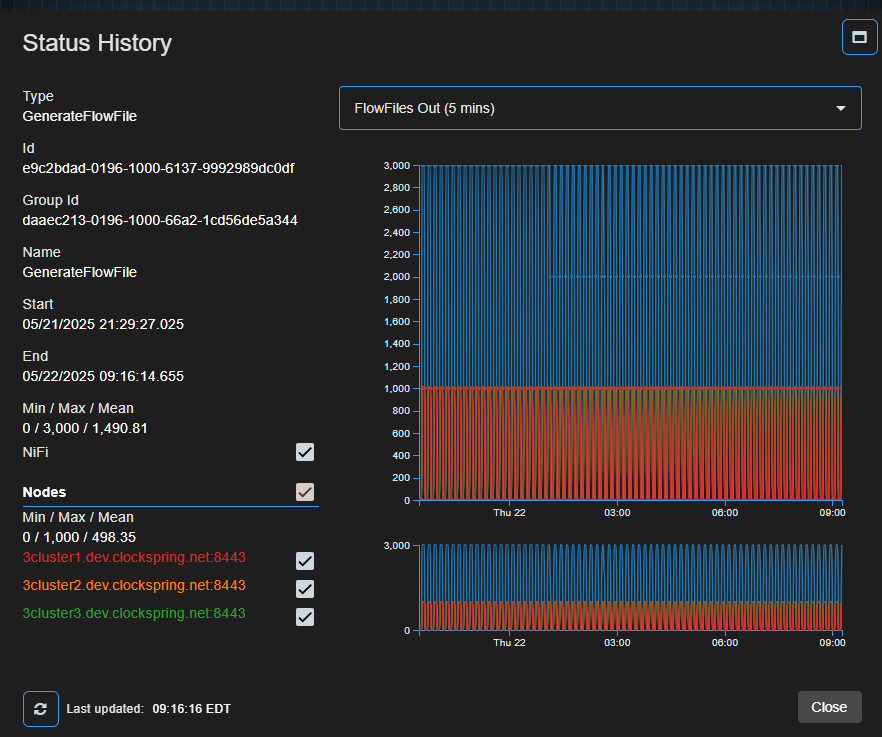Open the FlowFiles Out metric selector
The height and width of the screenshot is (737, 882).
(x=600, y=108)
